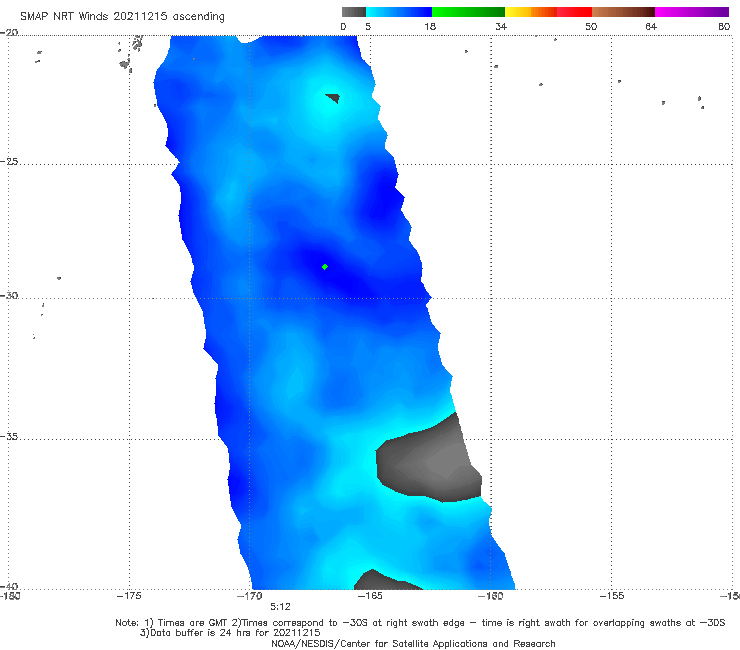Click the 'NOAA/NESDIS/Center for Satellite Applications' credit
The width and height of the screenshot is (740, 650).
point(413,644)
